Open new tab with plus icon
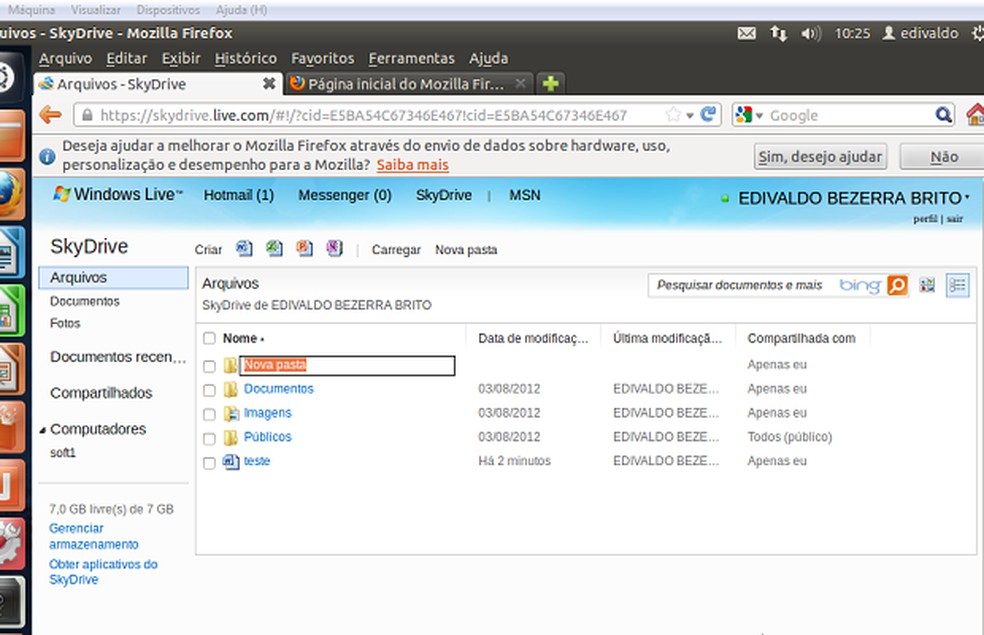Image resolution: width=984 pixels, height=635 pixels. point(550,83)
